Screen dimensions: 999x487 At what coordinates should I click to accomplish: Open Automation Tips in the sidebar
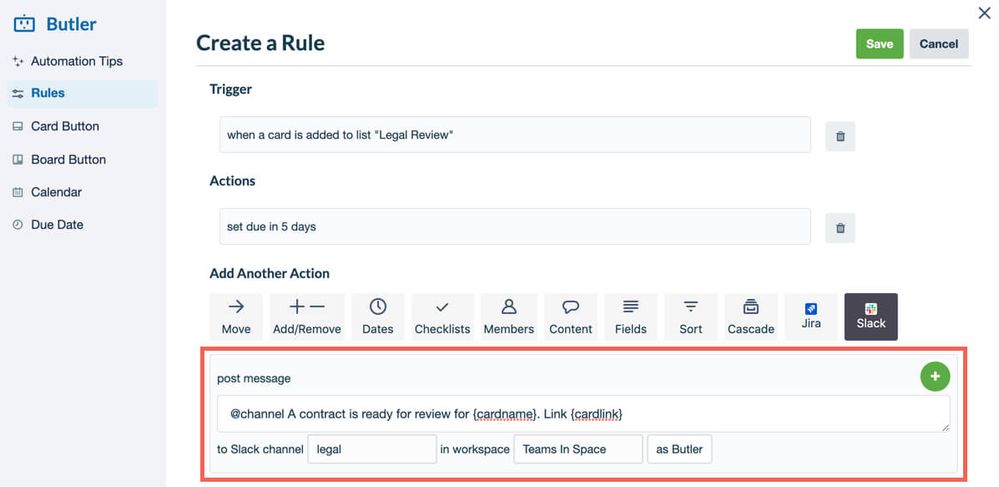pyautogui.click(x=76, y=61)
